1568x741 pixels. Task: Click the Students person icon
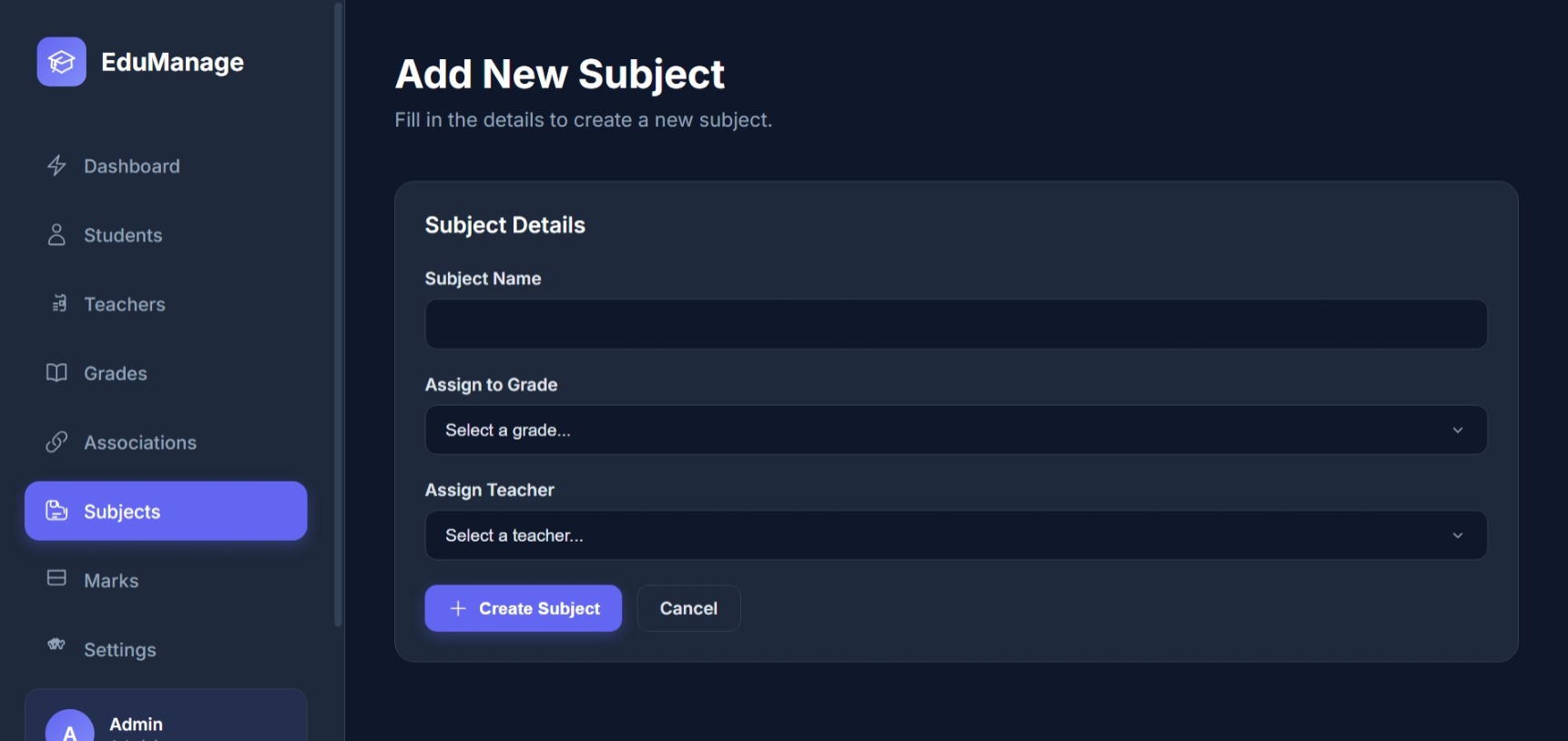coord(56,235)
